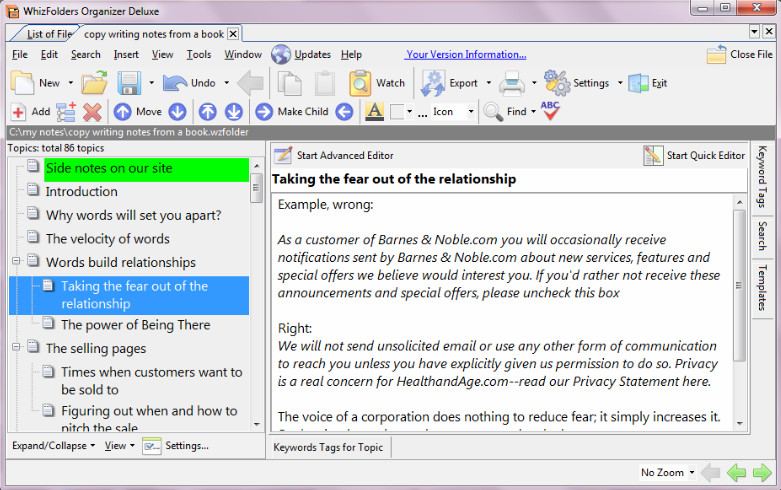Open the toolbar Settings gears icon
This screenshot has width=781, height=490.
(557, 83)
